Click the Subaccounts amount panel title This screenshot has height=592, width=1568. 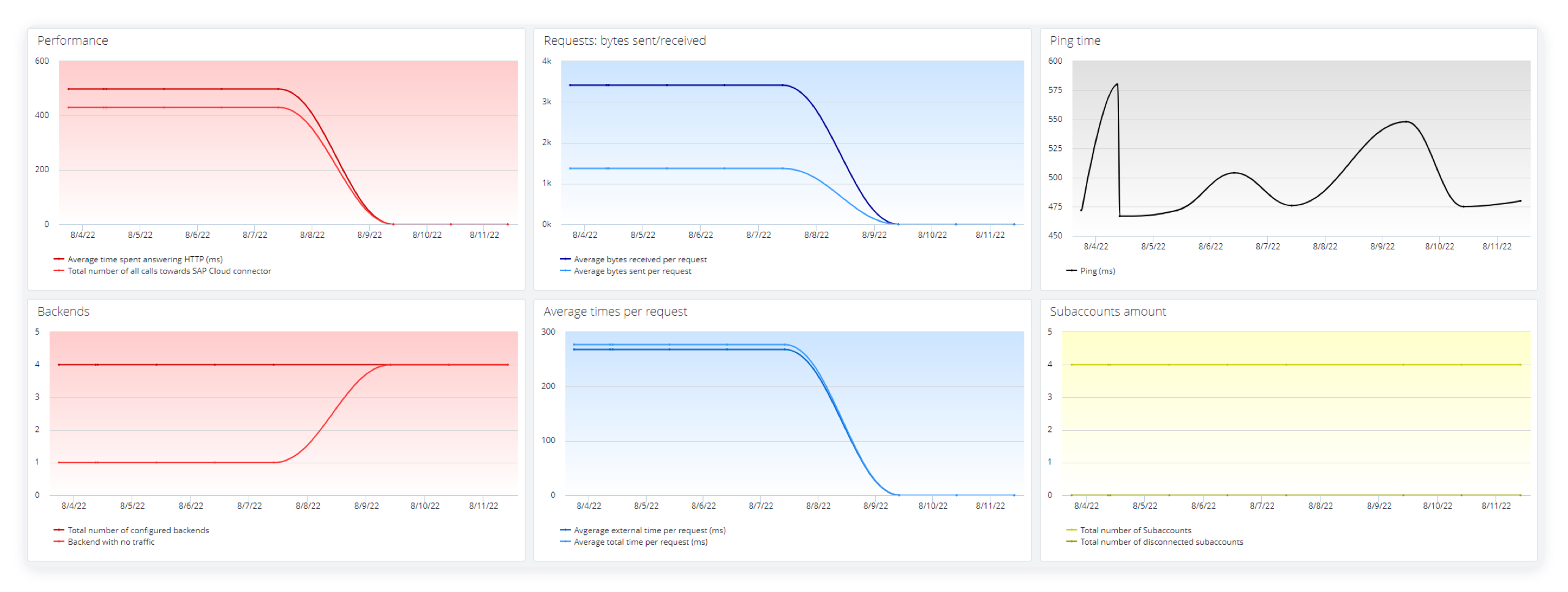pyautogui.click(x=1108, y=311)
